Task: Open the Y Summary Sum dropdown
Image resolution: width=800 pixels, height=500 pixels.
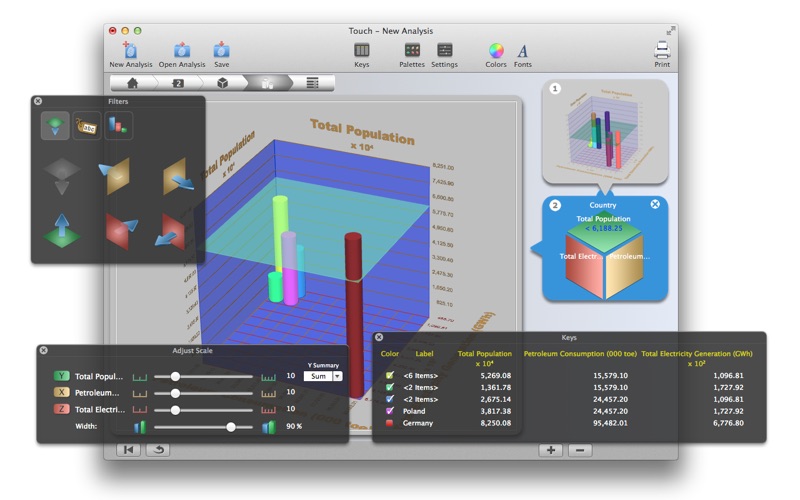Action: (323, 376)
